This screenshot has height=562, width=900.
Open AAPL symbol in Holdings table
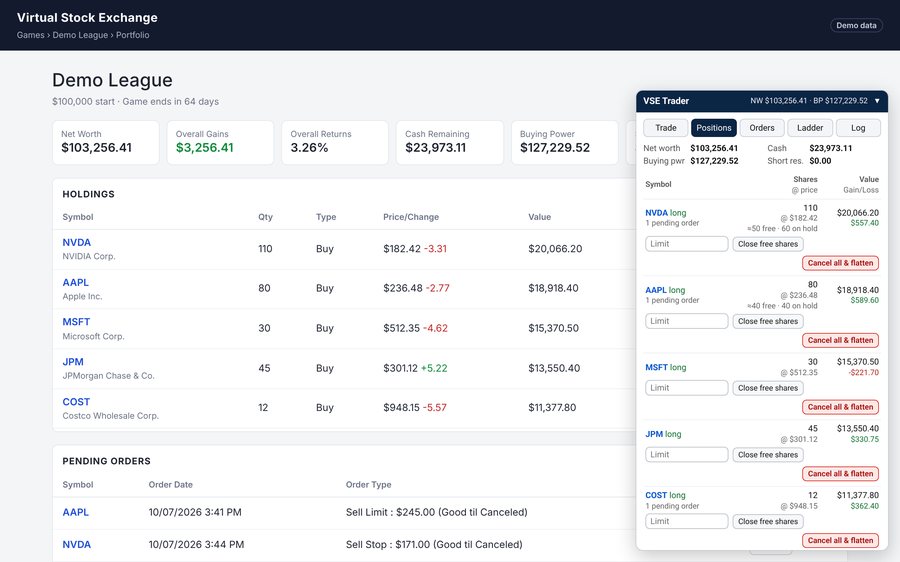click(75, 282)
